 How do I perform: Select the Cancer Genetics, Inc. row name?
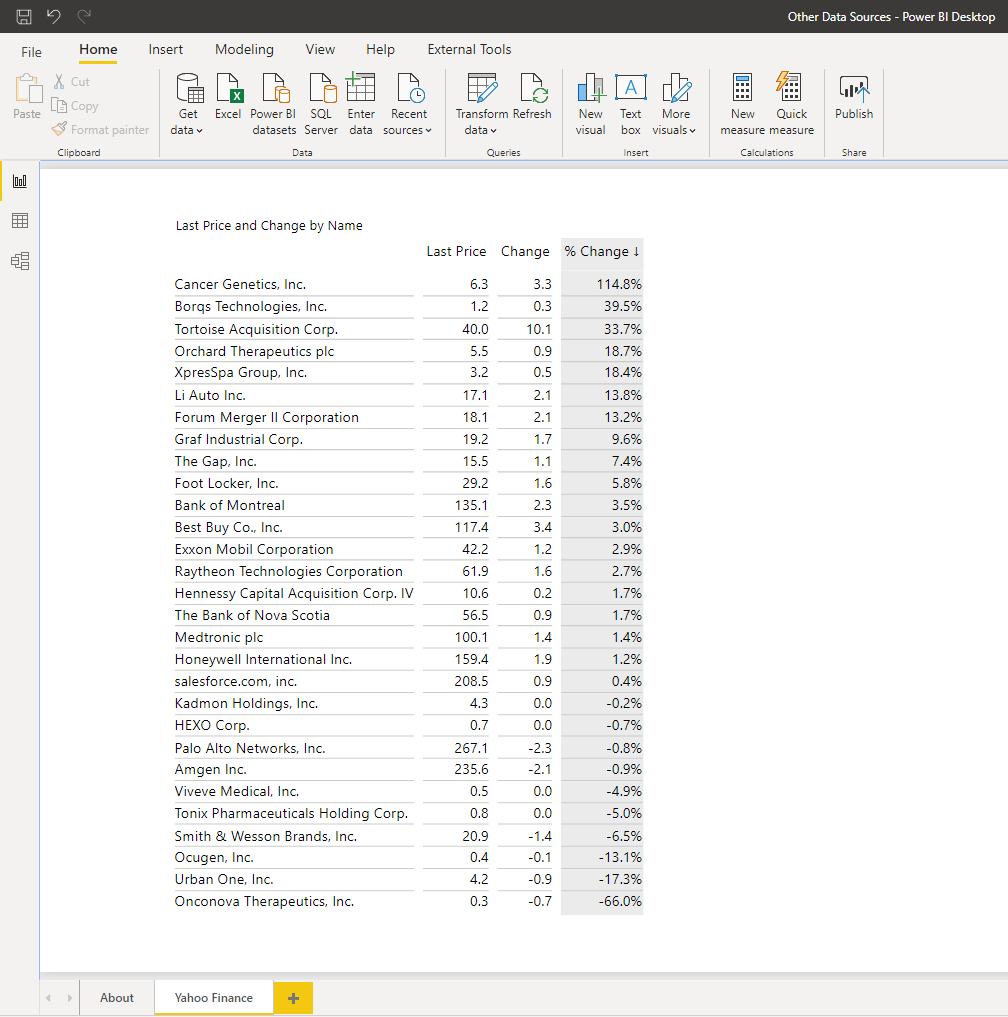point(240,284)
